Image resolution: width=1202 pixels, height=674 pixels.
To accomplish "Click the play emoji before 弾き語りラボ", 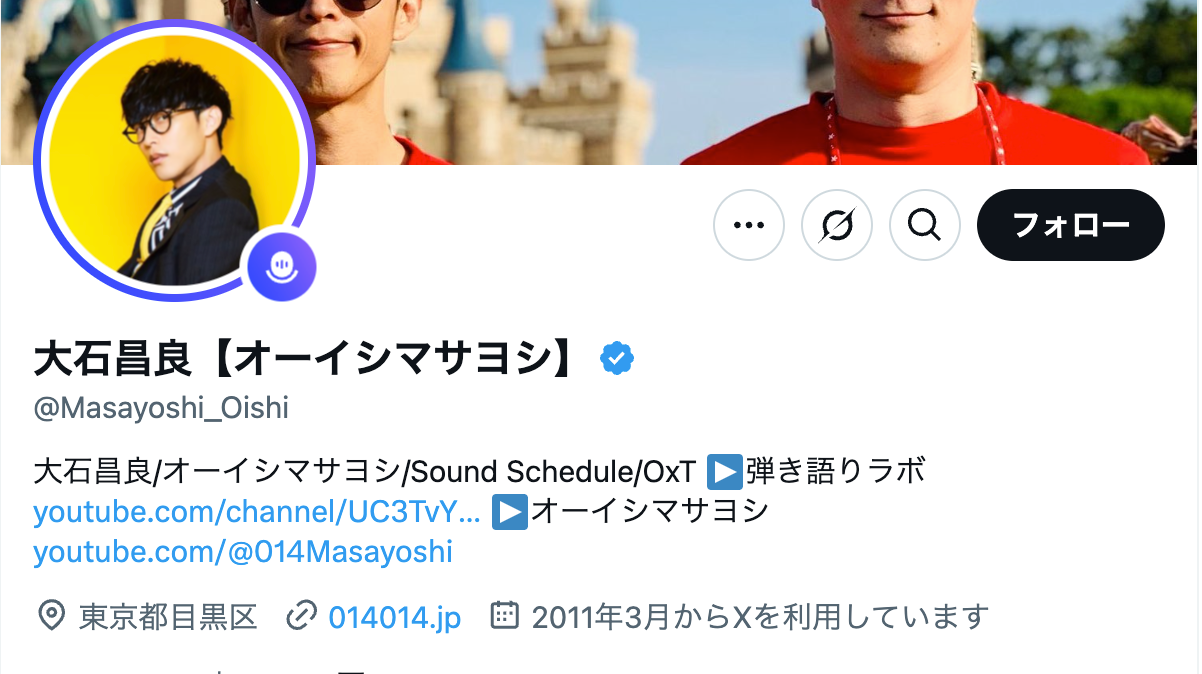I will 724,471.
